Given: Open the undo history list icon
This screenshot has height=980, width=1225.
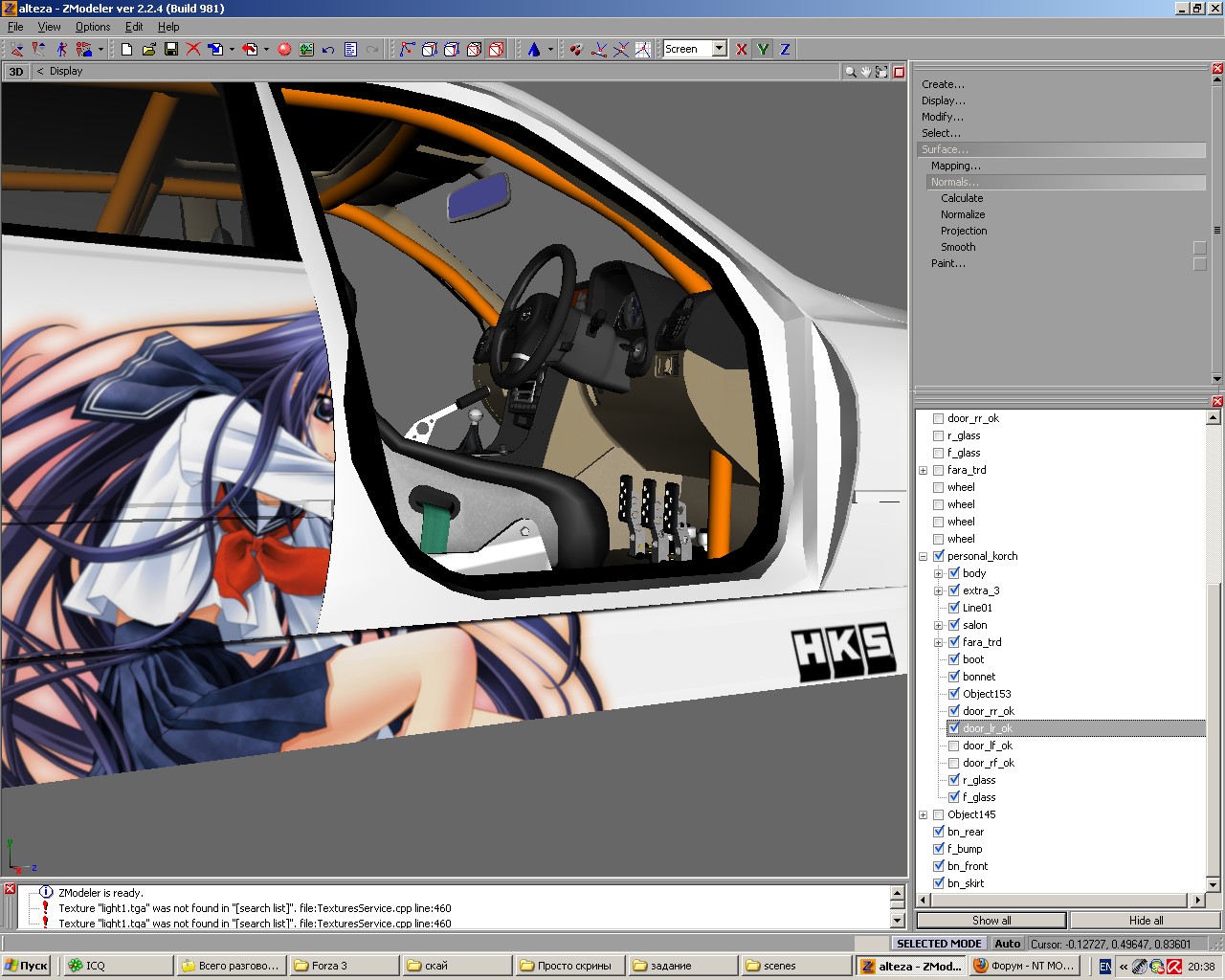Looking at the screenshot, I should click(350, 49).
